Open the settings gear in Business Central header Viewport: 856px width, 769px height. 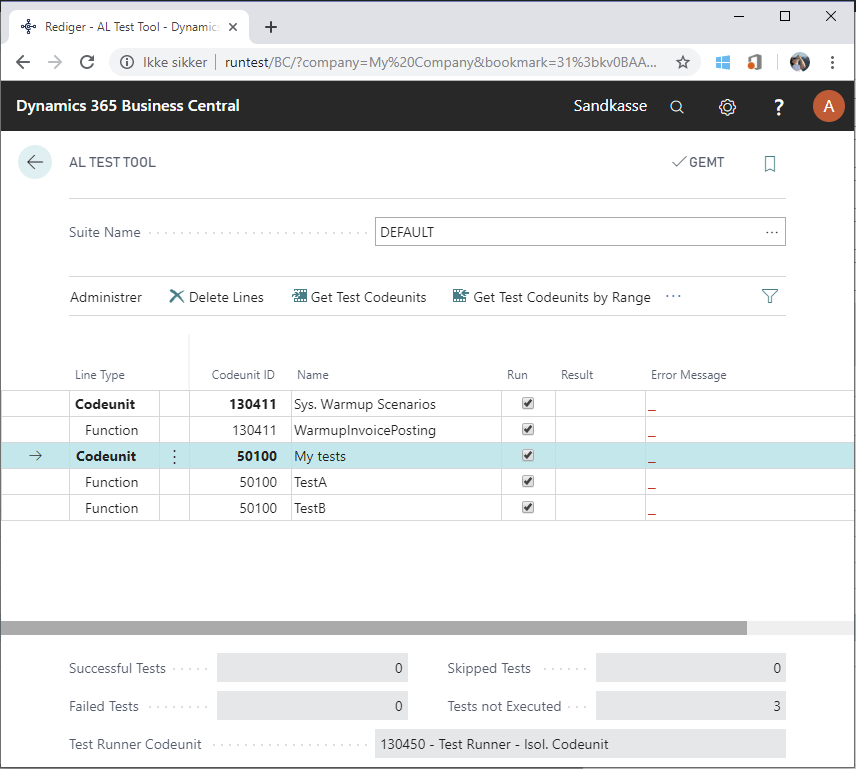click(727, 106)
